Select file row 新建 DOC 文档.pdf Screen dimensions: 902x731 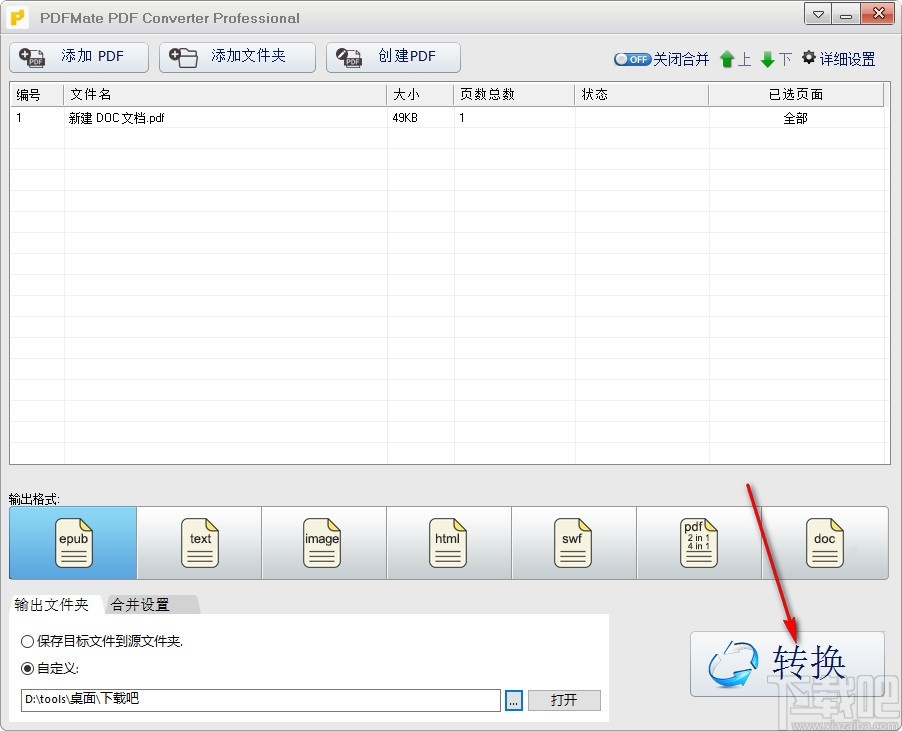448,118
